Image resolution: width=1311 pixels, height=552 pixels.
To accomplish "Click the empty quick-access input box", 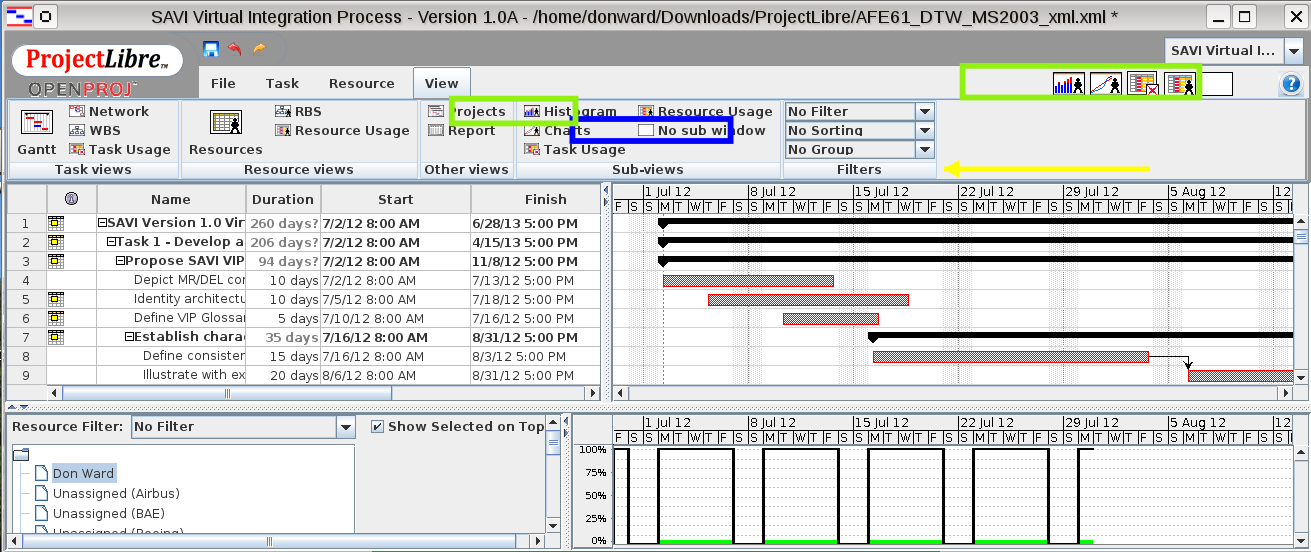I will click(1217, 85).
